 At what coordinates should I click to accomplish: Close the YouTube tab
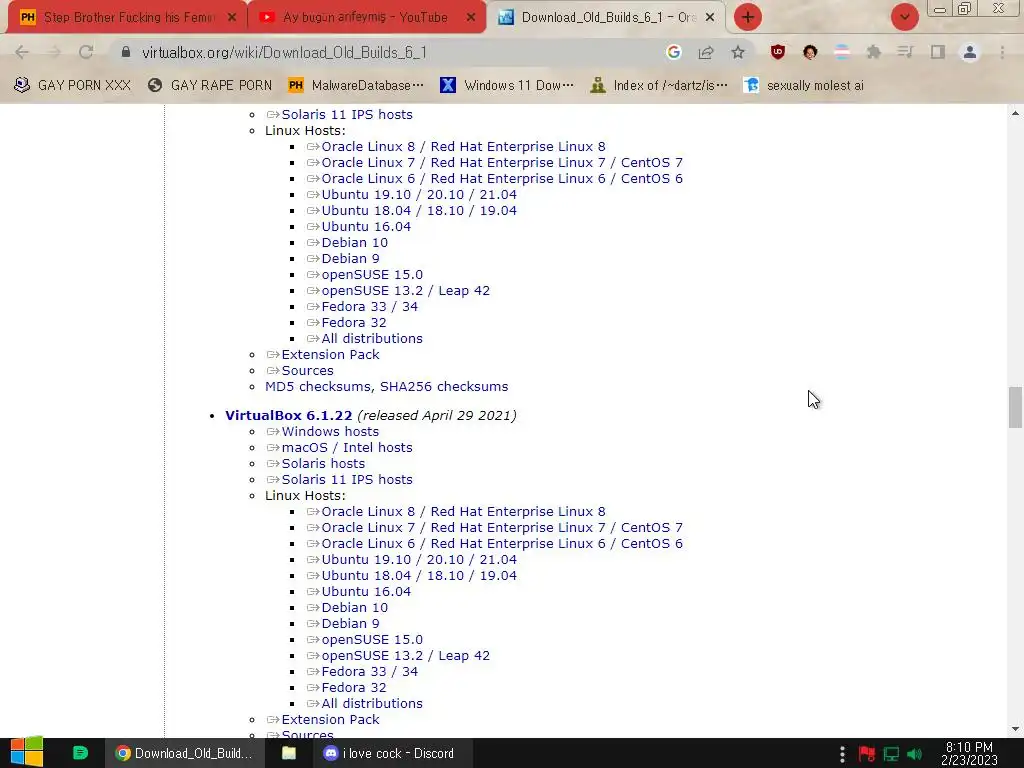click(471, 17)
